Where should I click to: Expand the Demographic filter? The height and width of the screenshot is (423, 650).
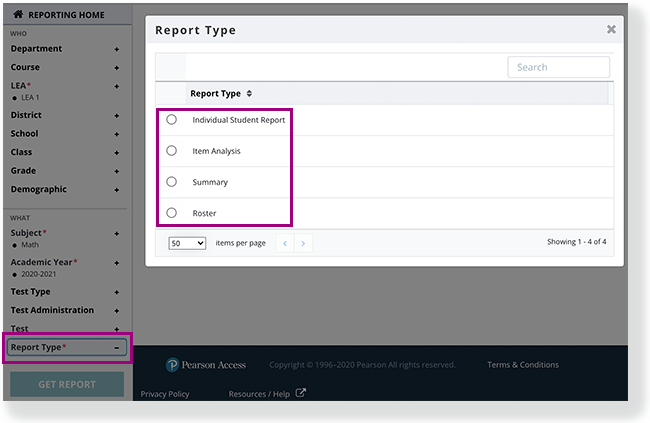[116, 190]
